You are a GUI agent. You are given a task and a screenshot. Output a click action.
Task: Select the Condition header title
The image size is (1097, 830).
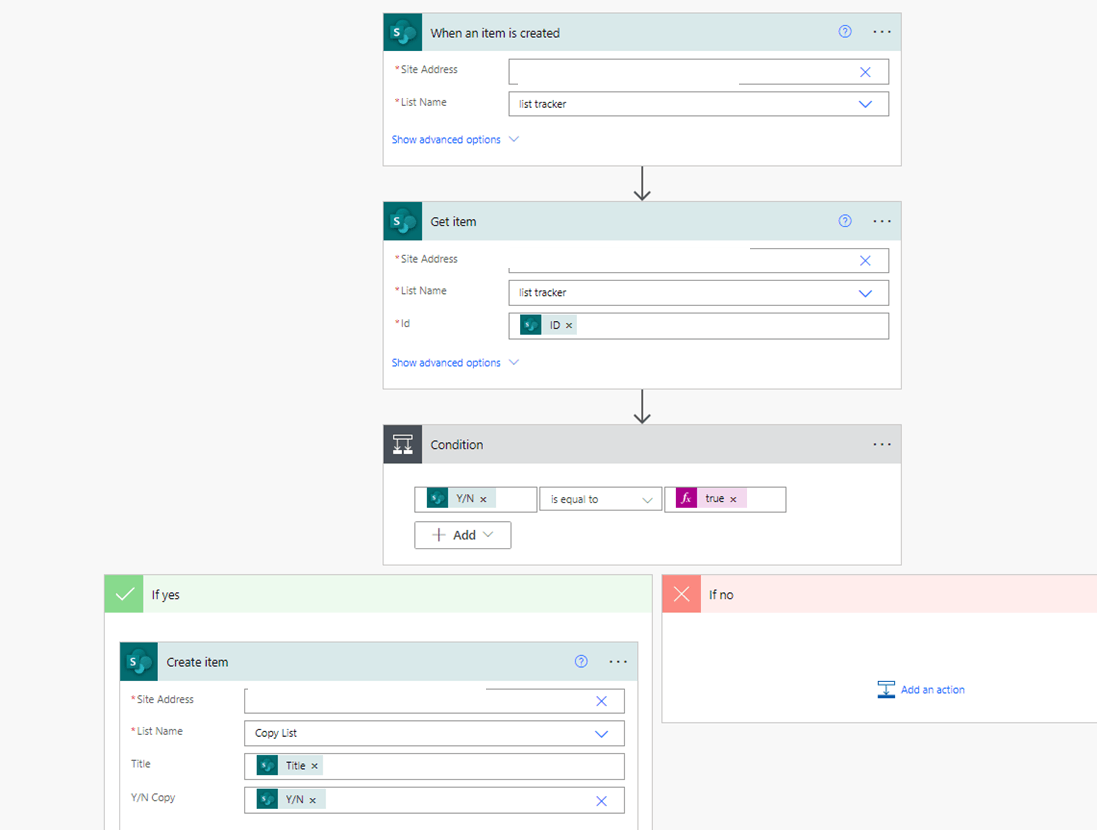457,445
